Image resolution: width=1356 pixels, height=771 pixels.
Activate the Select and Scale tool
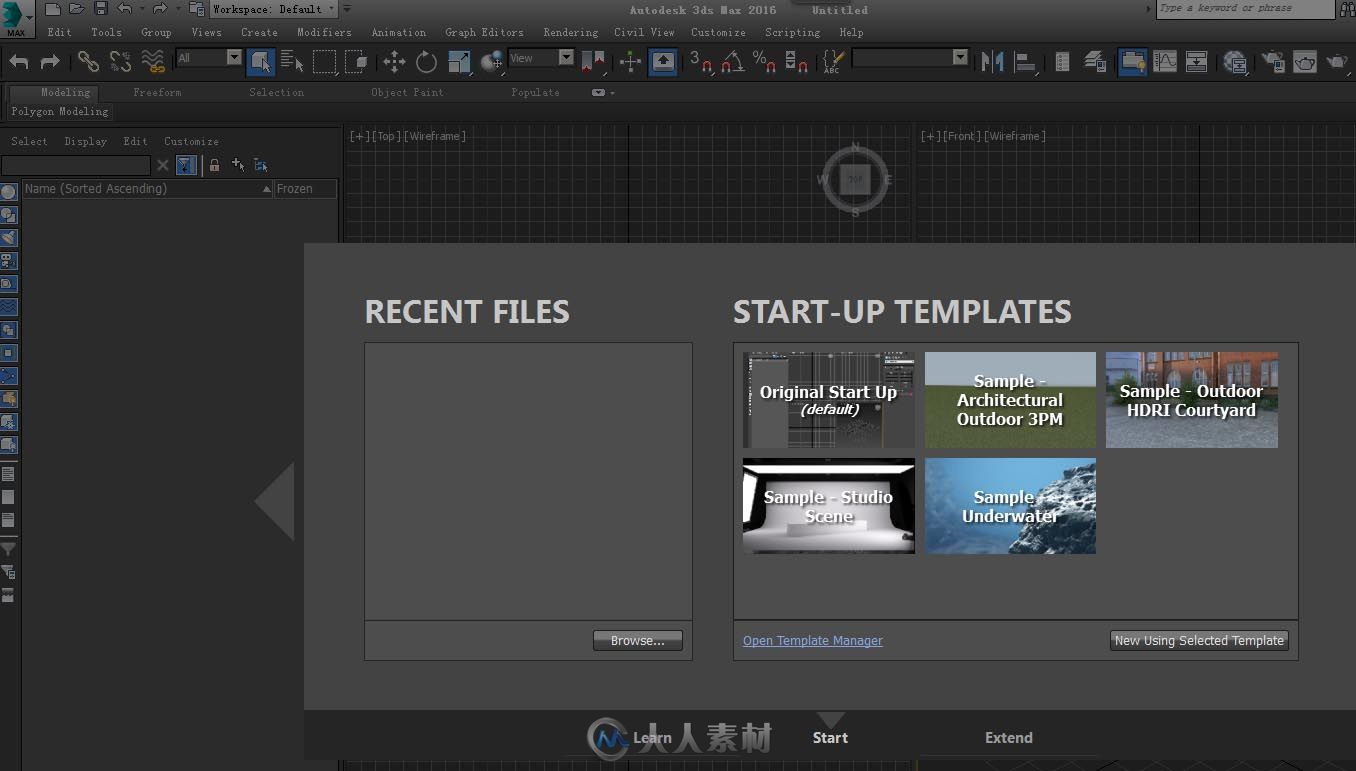click(459, 62)
